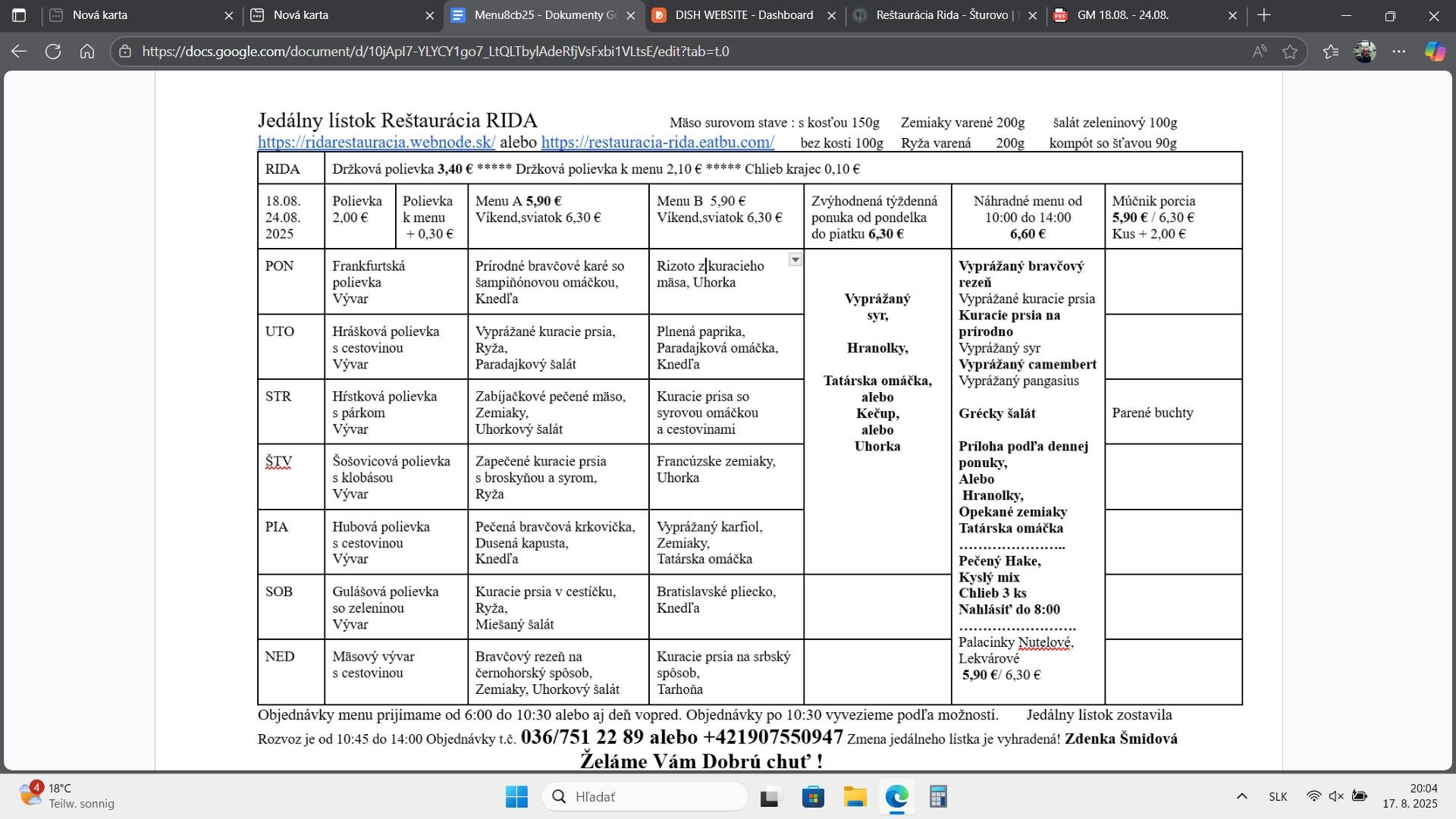Open the restauracia-rida.eatbu.com link
This screenshot has height=819, width=1456.
pyautogui.click(x=657, y=143)
